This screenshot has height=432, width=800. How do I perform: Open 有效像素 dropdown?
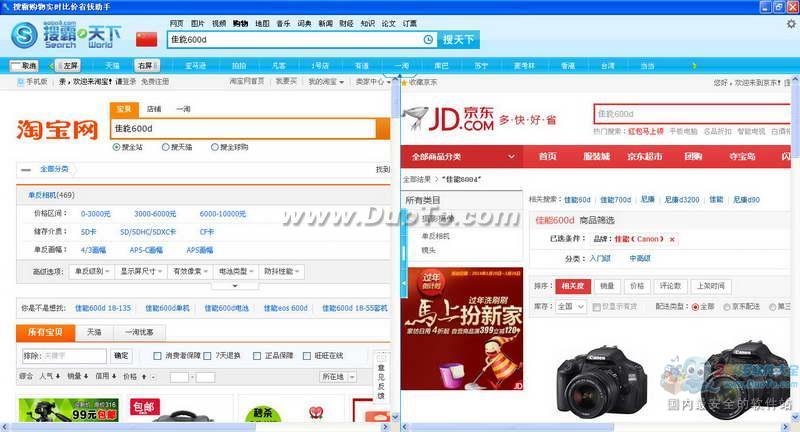[190, 271]
